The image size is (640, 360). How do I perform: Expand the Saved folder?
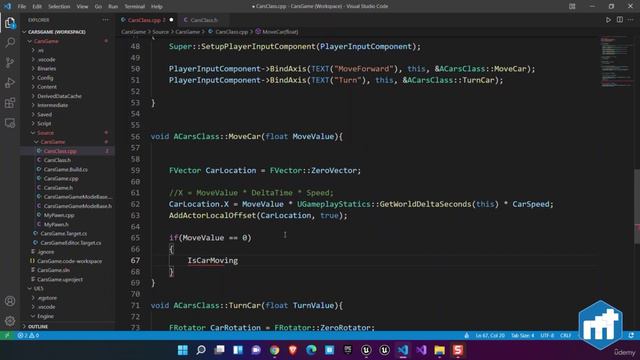tap(44, 114)
